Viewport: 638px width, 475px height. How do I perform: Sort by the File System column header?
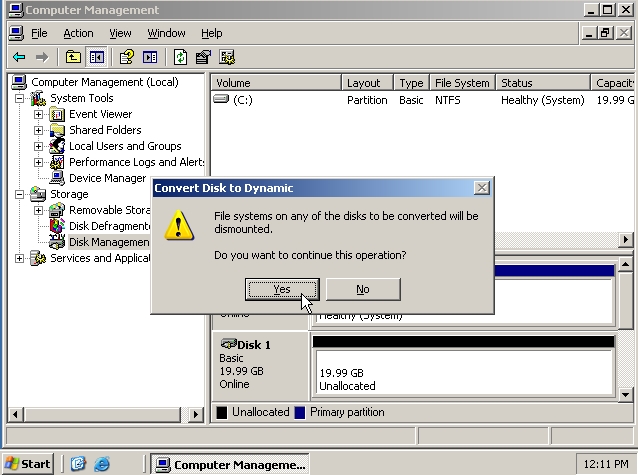[462, 83]
